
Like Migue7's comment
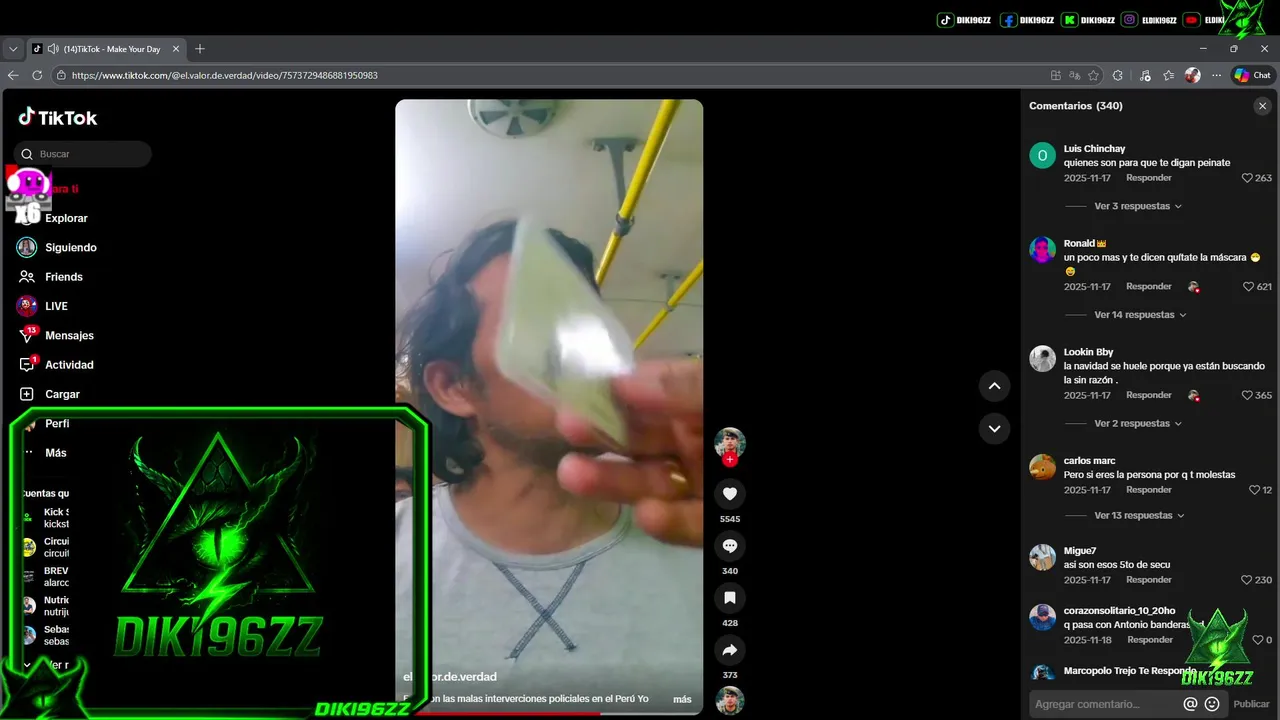(x=1247, y=580)
